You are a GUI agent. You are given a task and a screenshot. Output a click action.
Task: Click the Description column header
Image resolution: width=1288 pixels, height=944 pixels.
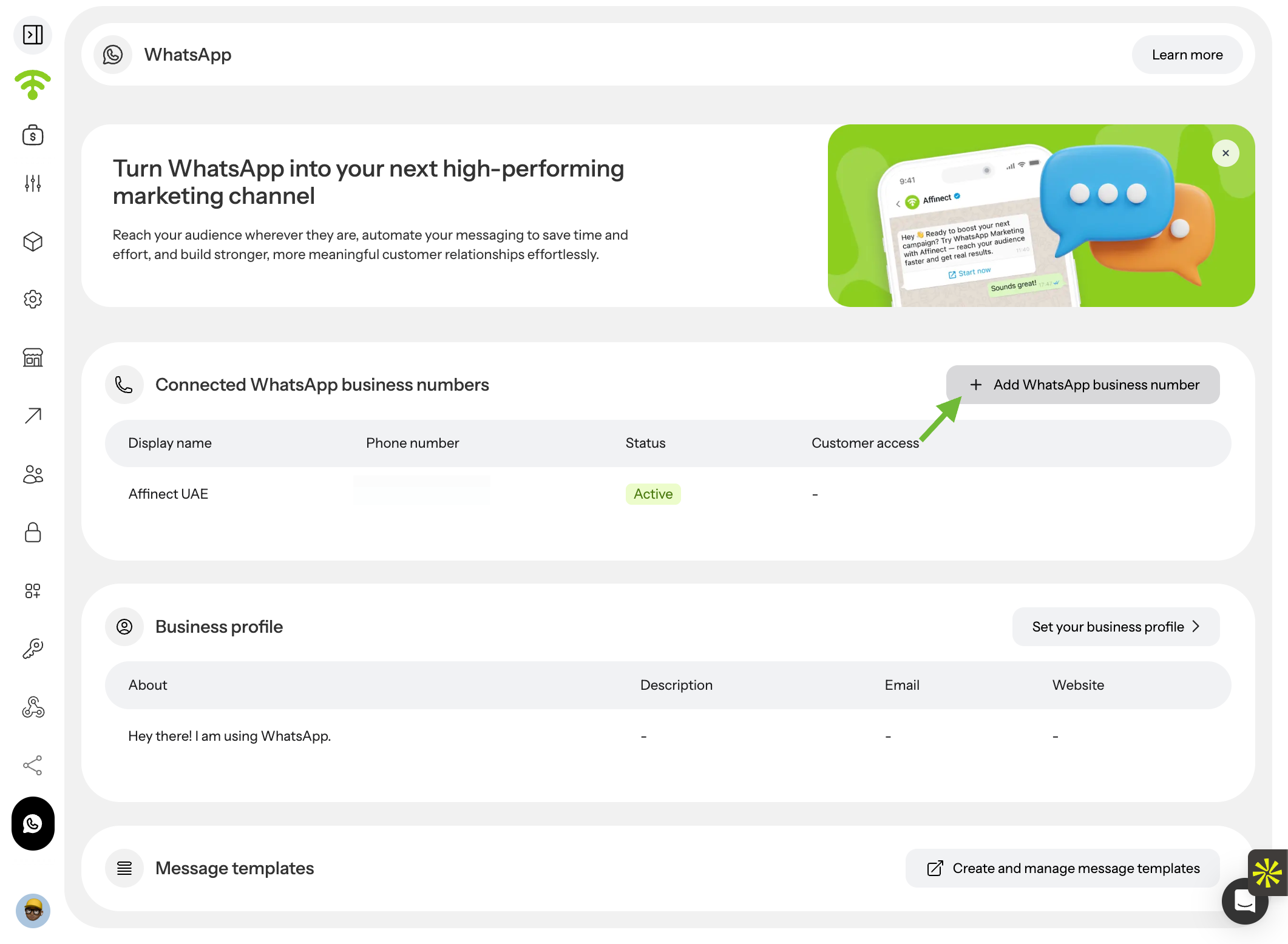pyautogui.click(x=676, y=685)
